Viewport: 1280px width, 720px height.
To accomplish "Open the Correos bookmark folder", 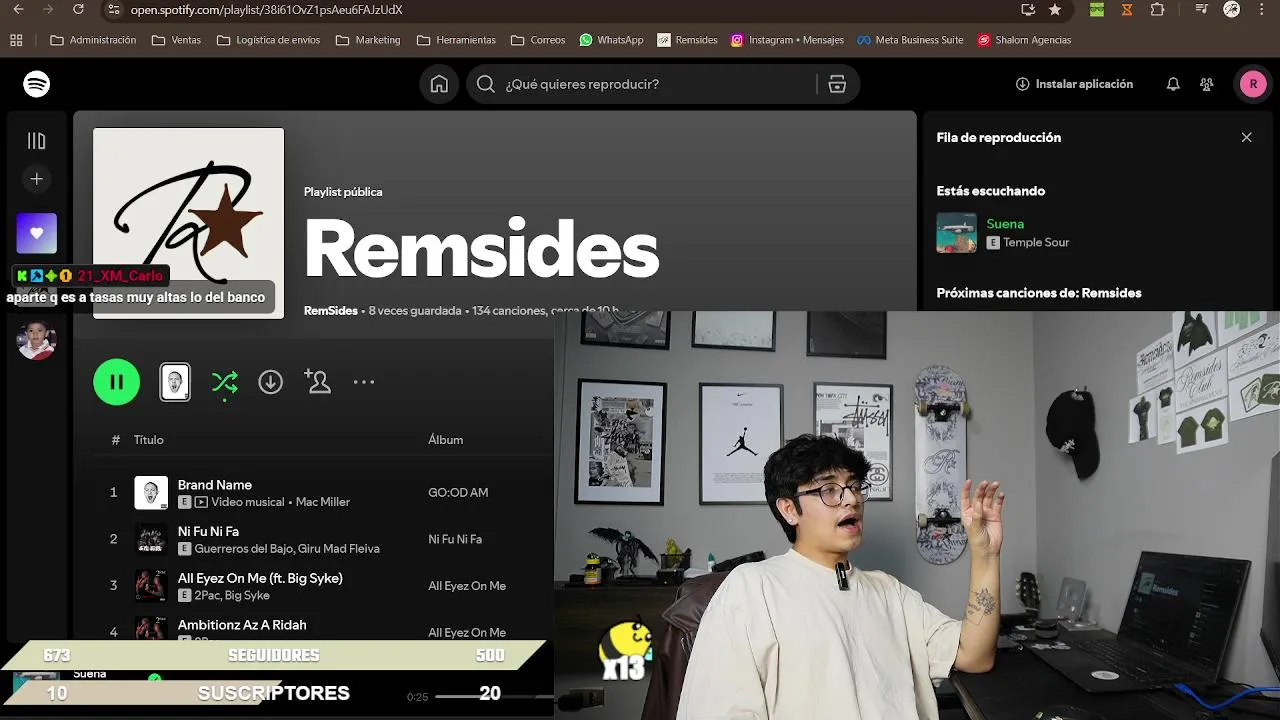I will pyautogui.click(x=538, y=40).
